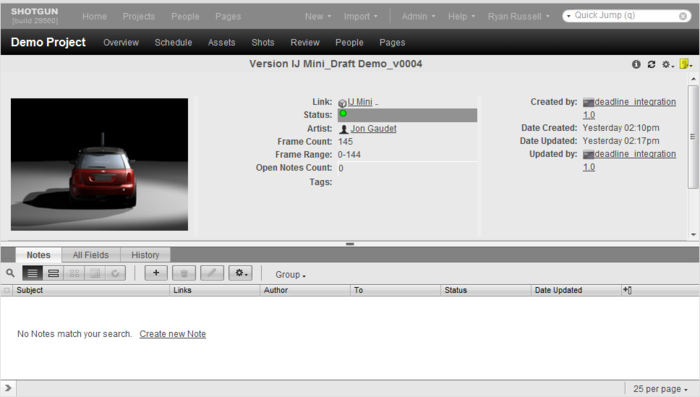The height and width of the screenshot is (397, 700).
Task: Open the Help menu
Action: [461, 17]
